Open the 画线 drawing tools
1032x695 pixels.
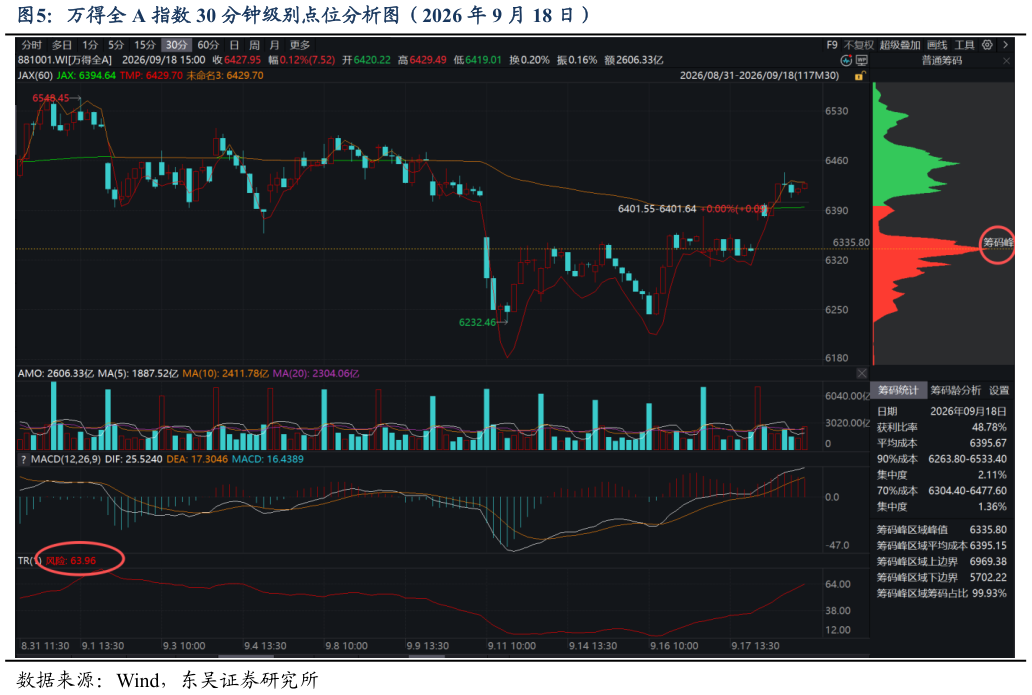[937, 45]
